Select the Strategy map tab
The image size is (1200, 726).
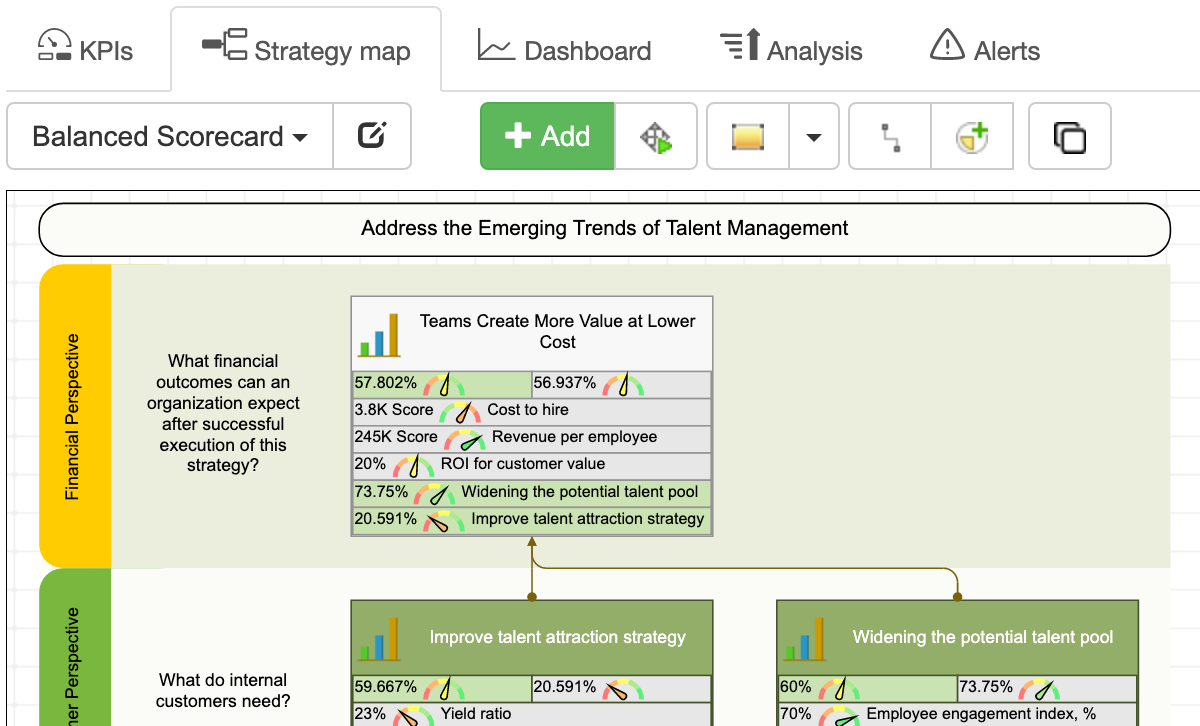click(x=306, y=50)
